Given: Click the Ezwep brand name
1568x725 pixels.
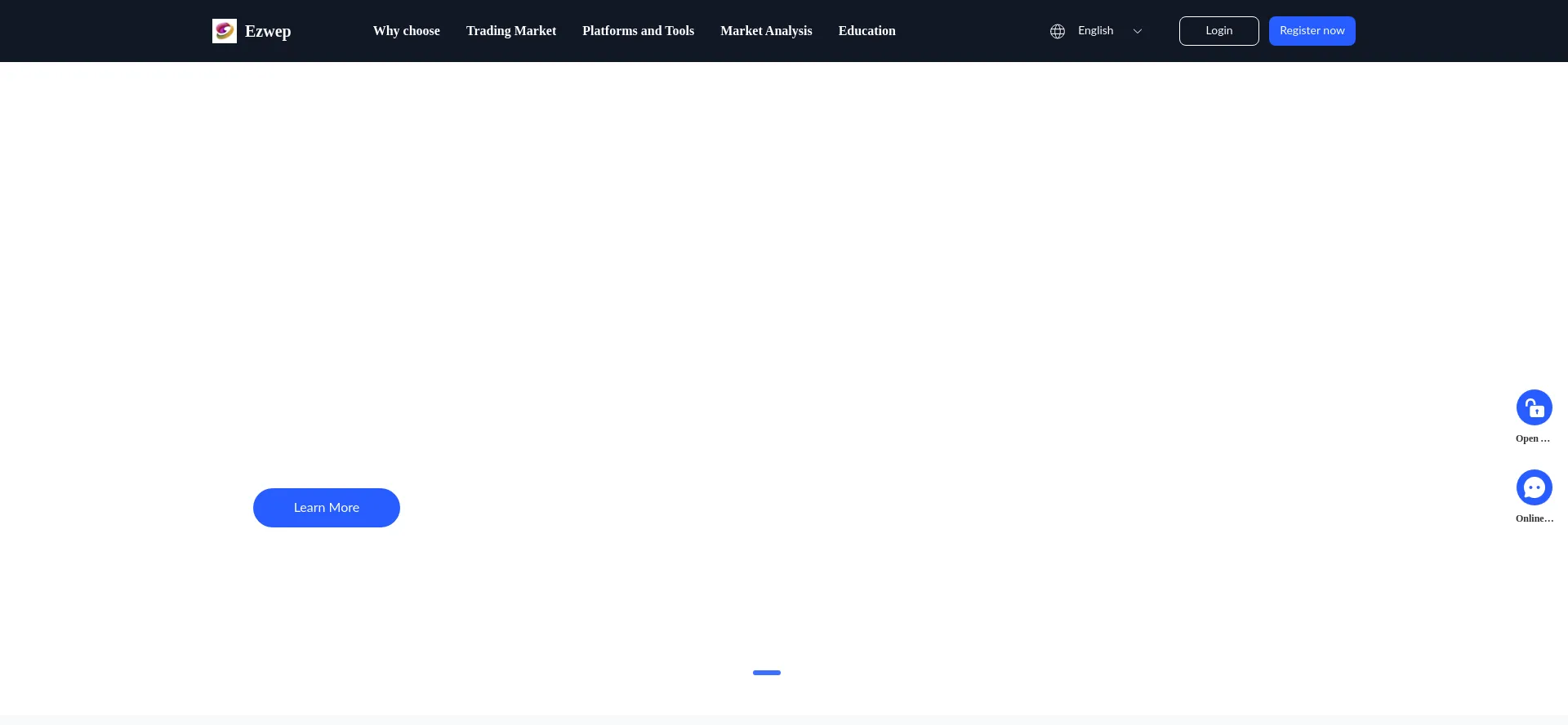Looking at the screenshot, I should click(268, 31).
